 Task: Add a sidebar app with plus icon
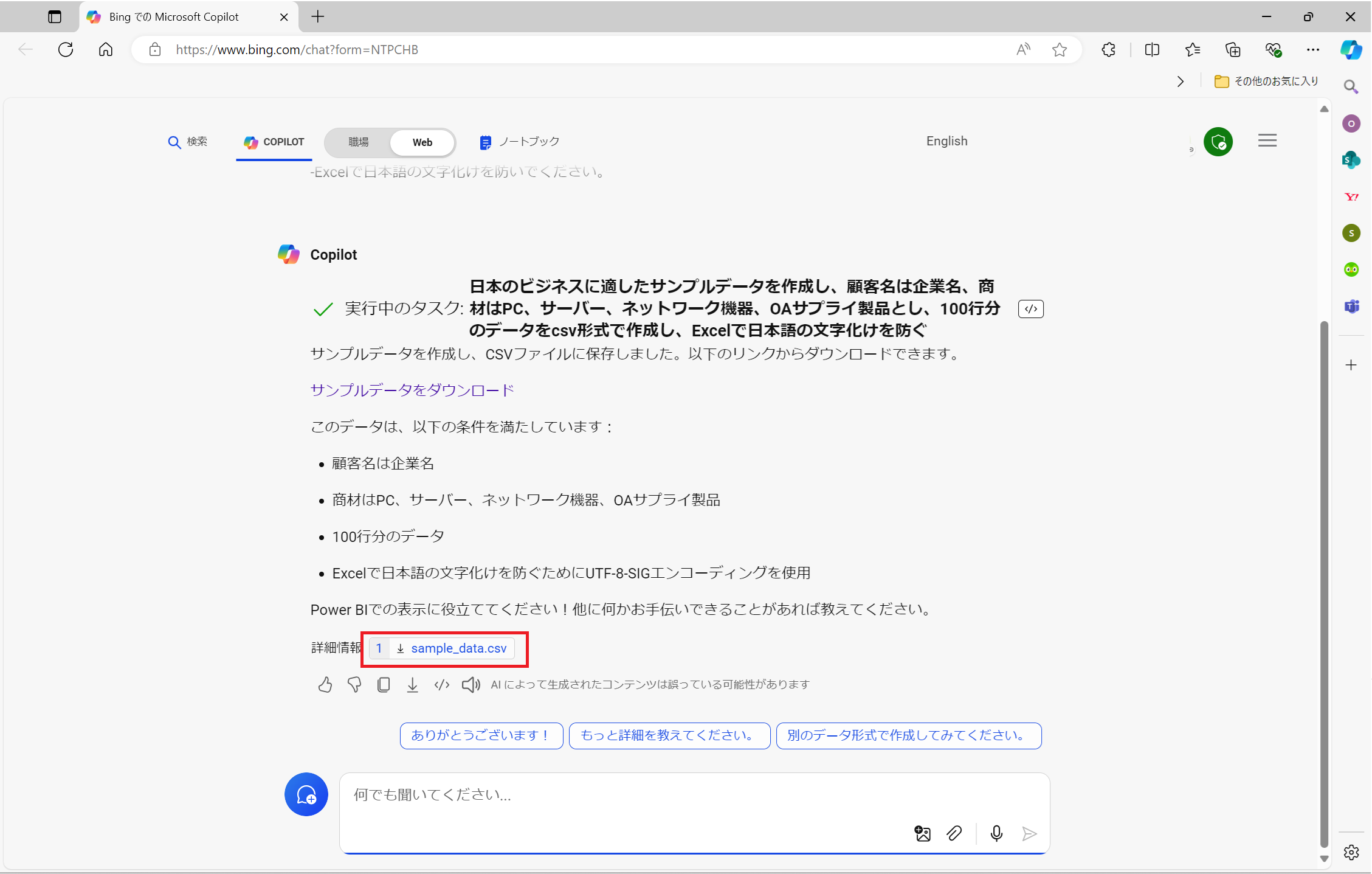(x=1351, y=365)
